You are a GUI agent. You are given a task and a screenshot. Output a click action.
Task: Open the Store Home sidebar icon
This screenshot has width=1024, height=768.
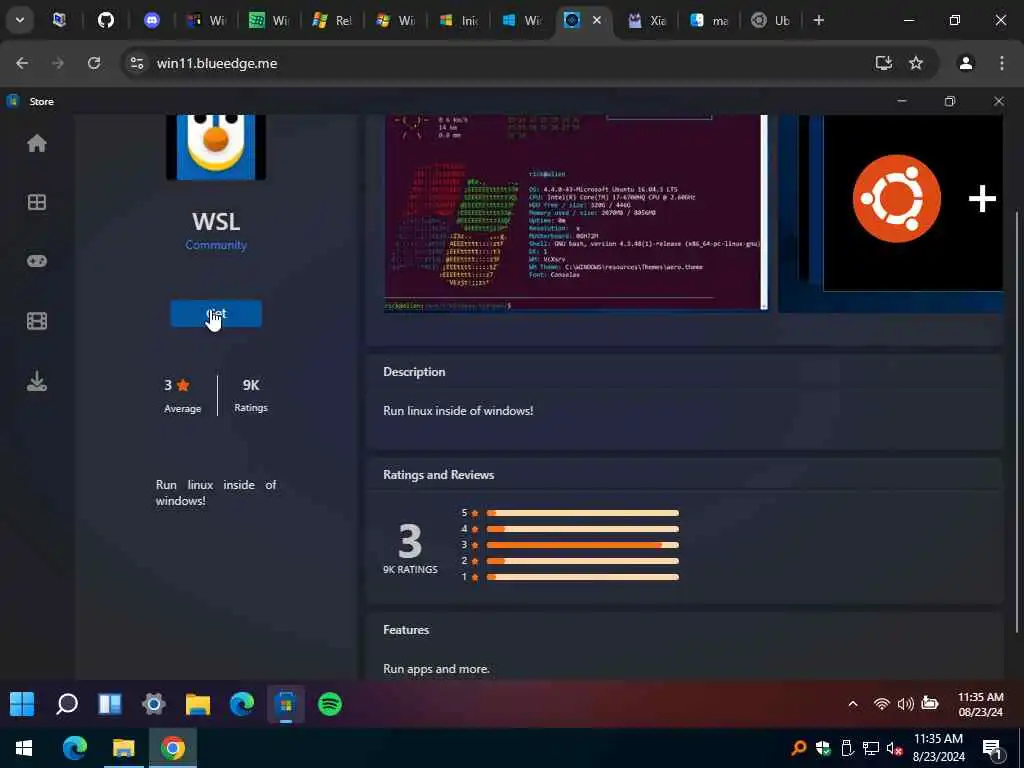37,143
